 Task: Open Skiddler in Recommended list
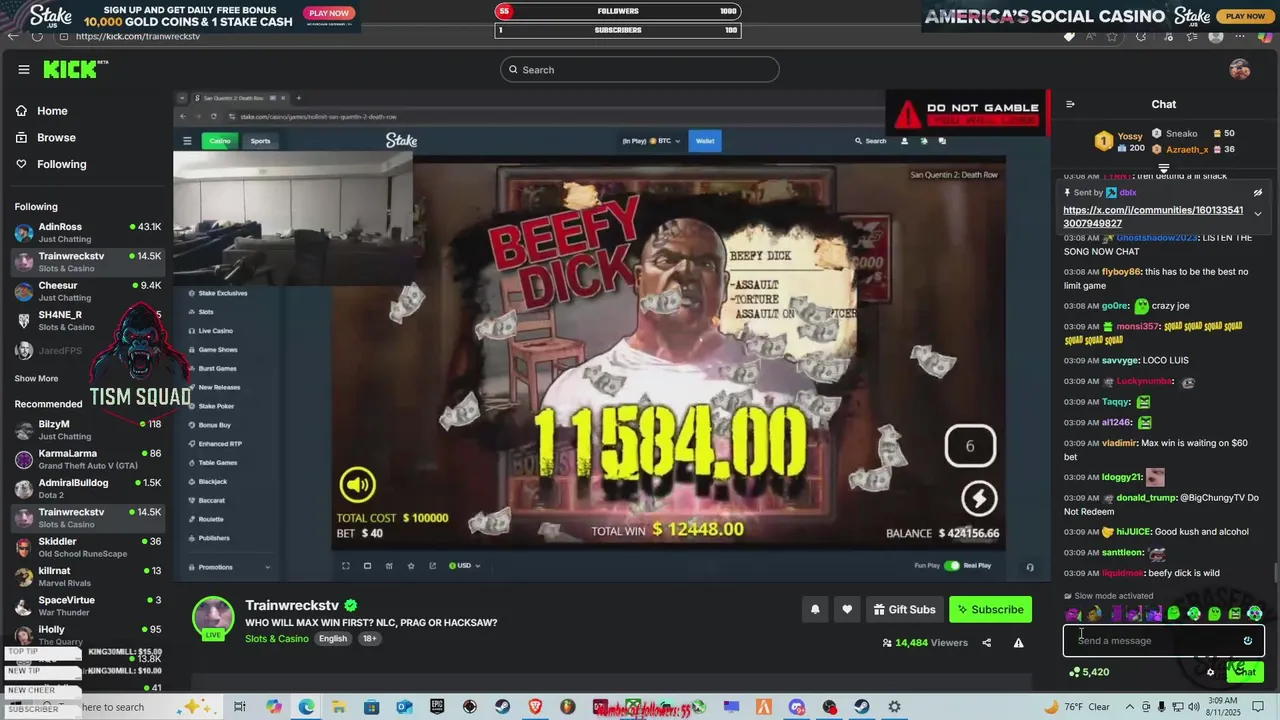click(x=88, y=547)
